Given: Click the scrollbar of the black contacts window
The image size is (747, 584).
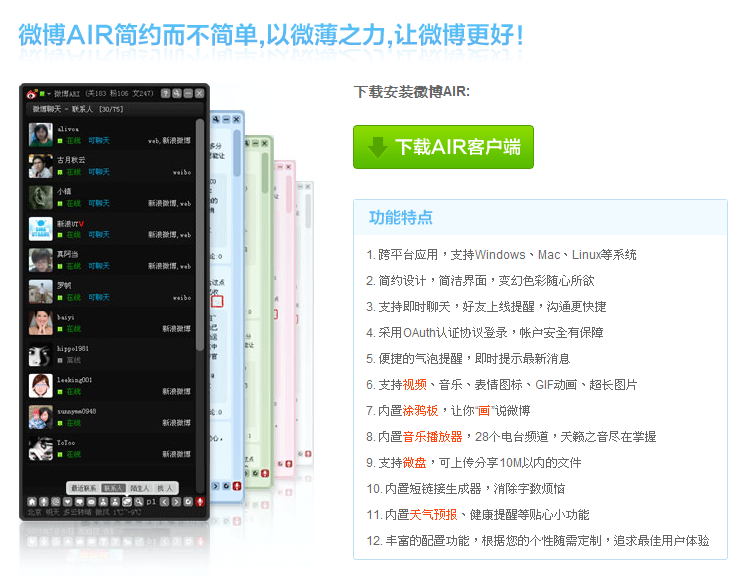Looking at the screenshot, I should 200,235.
